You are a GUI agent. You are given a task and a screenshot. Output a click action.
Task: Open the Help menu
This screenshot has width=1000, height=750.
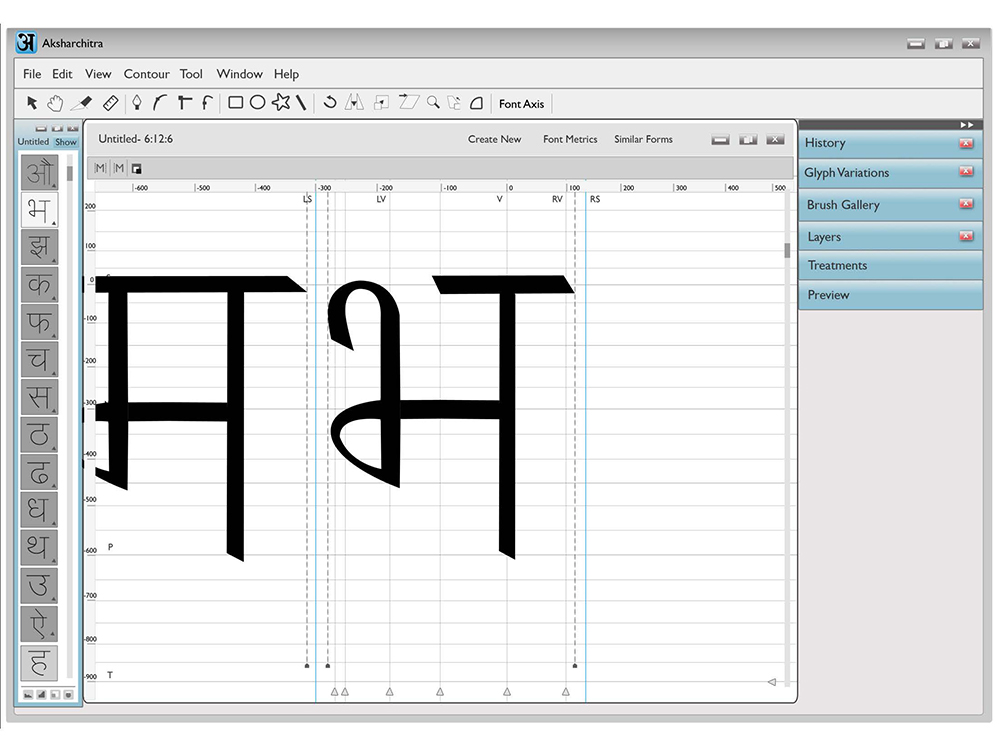pos(286,74)
